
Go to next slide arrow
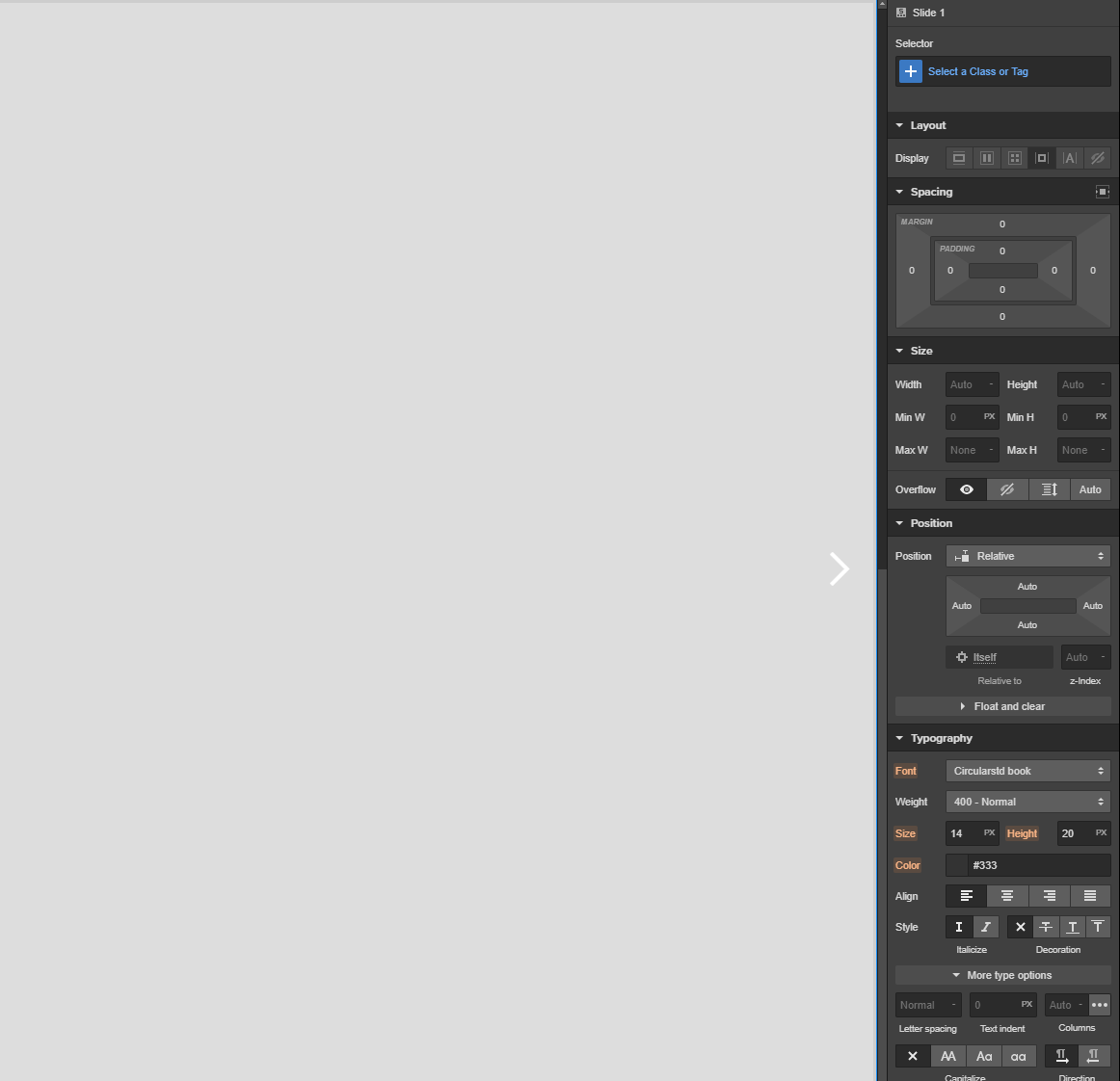pos(840,569)
